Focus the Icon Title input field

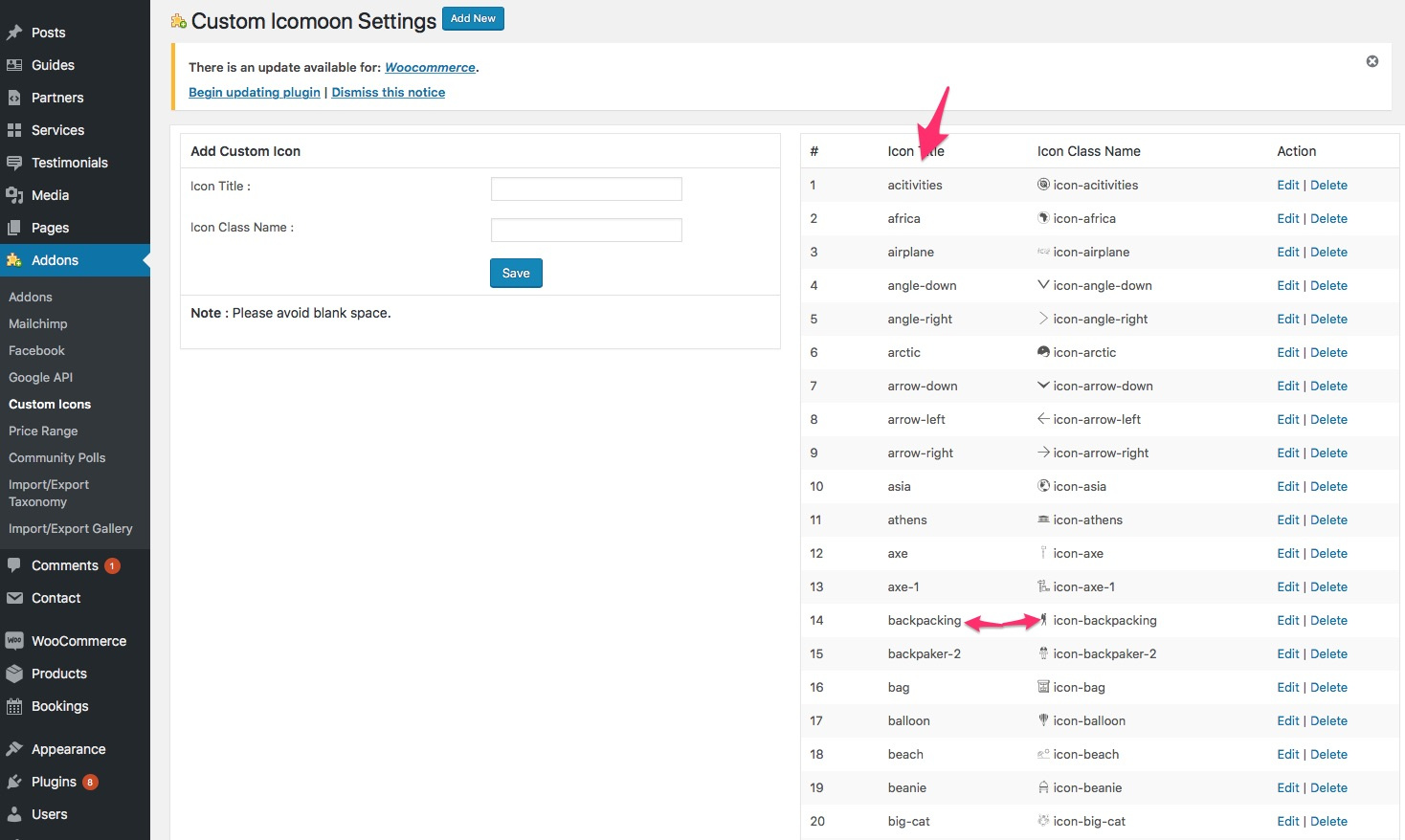(587, 188)
